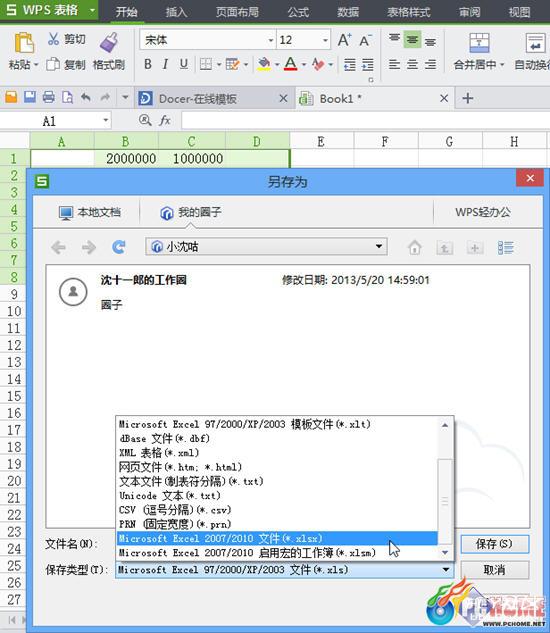The image size is (550, 633).
Task: Click the wrap text icon
Action: (x=535, y=43)
